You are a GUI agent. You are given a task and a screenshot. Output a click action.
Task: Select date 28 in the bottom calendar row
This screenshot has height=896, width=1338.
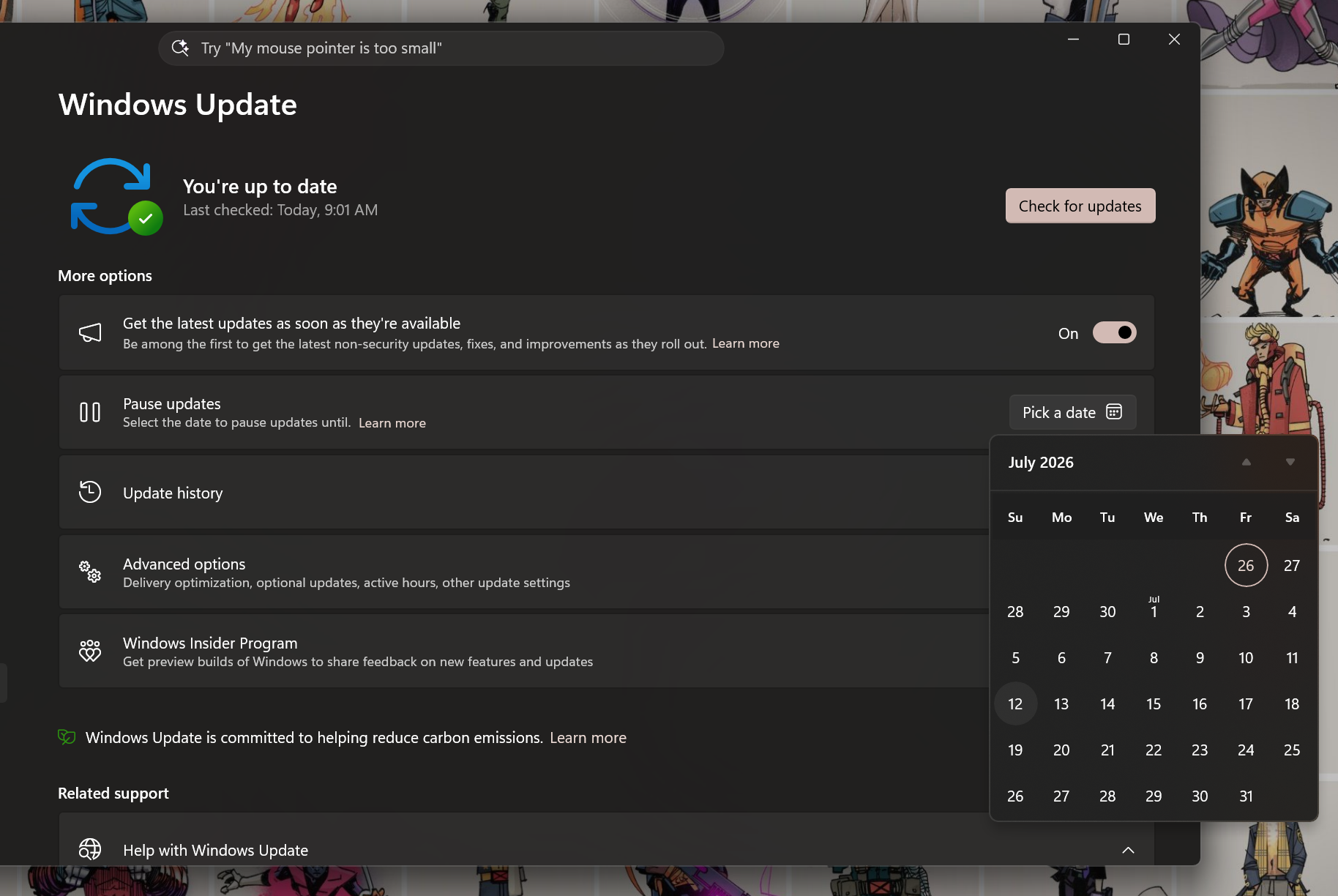pyautogui.click(x=1107, y=796)
